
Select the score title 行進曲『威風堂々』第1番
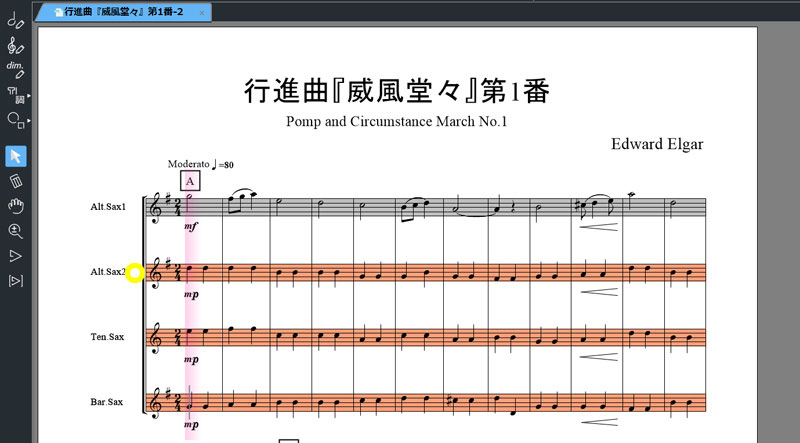(x=397, y=91)
